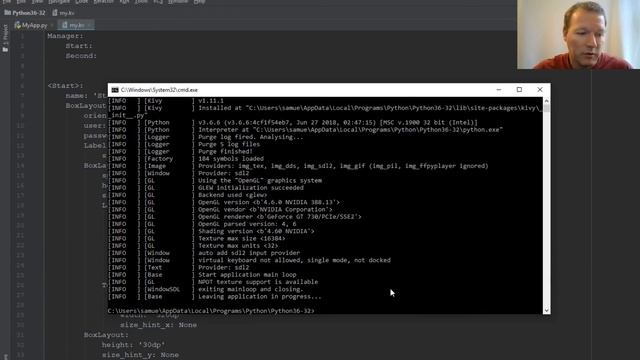Screen dimensions: 640x360
Task: Click 'Manager:' line in the editor
Action: pos(65,36)
